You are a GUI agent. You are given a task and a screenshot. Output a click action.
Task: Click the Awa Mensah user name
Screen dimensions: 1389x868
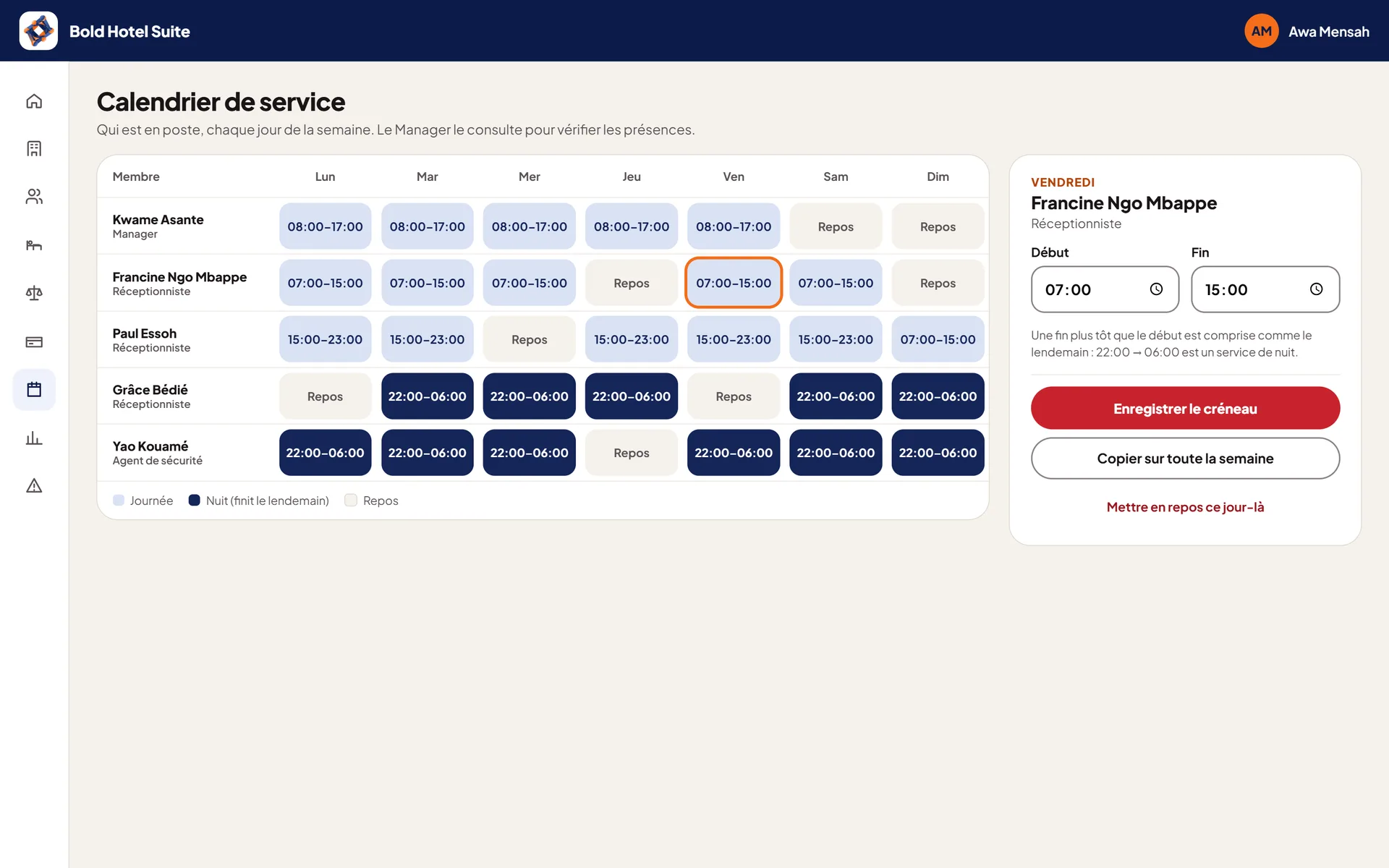pyautogui.click(x=1328, y=31)
